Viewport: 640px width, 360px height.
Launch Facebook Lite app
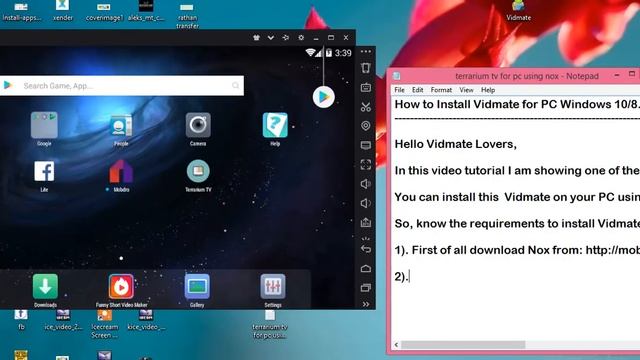tap(44, 176)
